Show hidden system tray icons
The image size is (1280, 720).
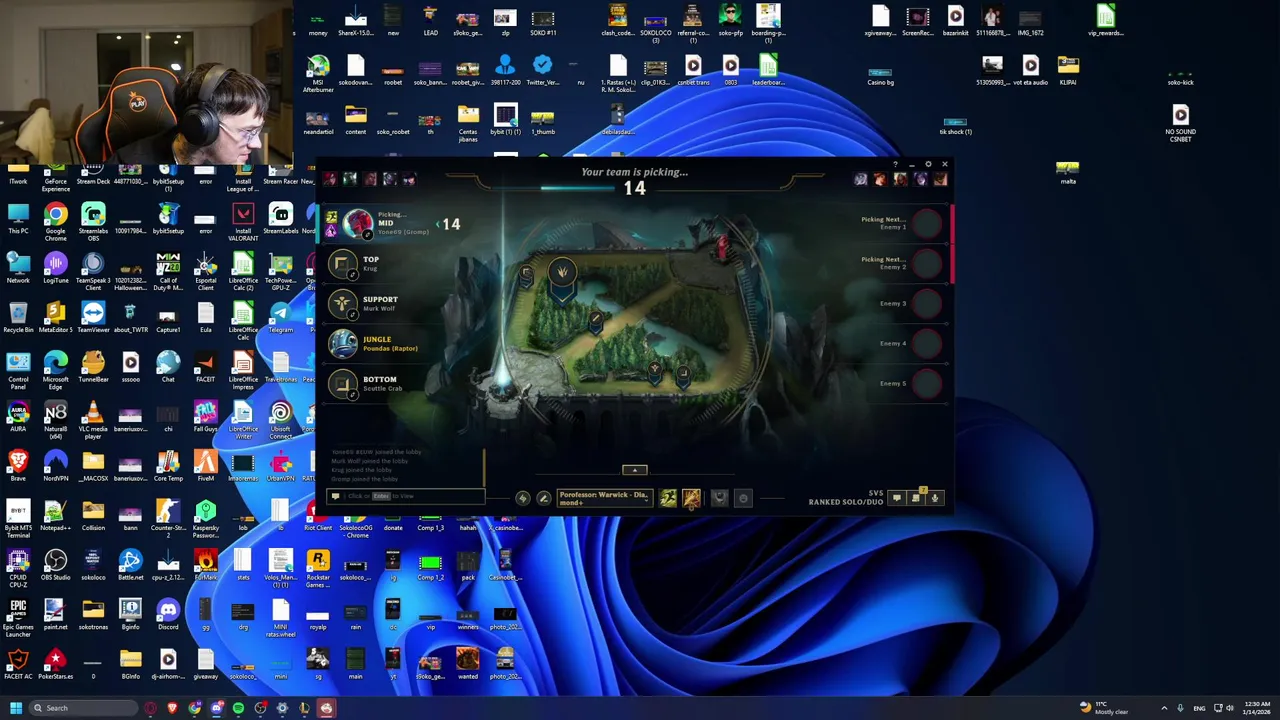coord(1164,708)
